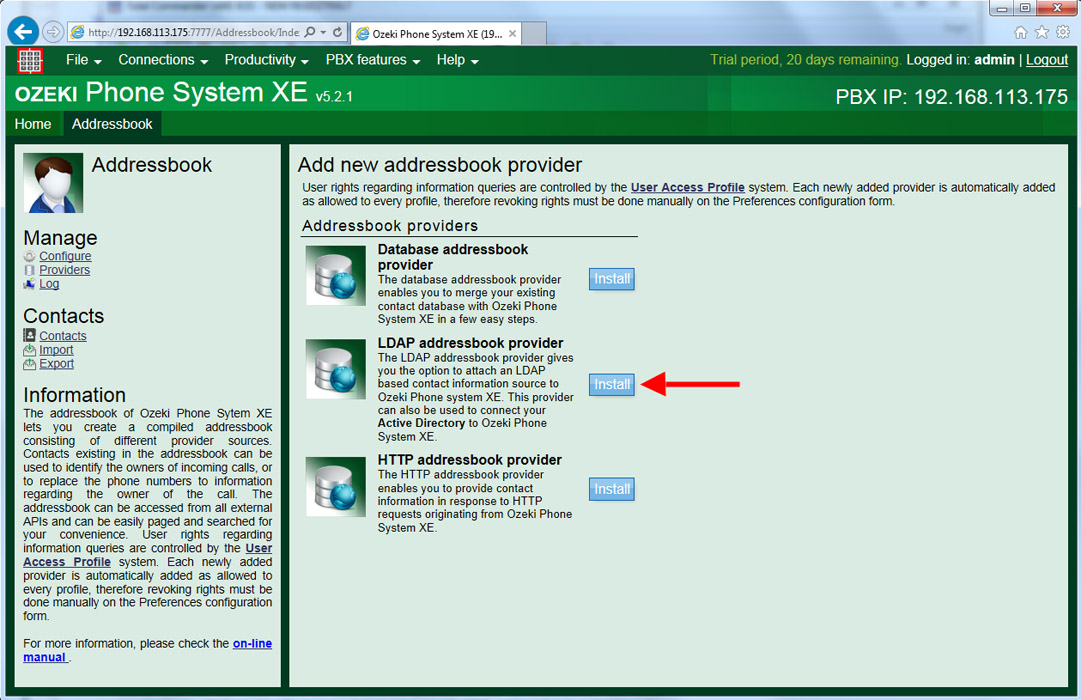The width and height of the screenshot is (1081, 700).
Task: Click the 'Add new addressbook provider' heading
Action: (440, 165)
